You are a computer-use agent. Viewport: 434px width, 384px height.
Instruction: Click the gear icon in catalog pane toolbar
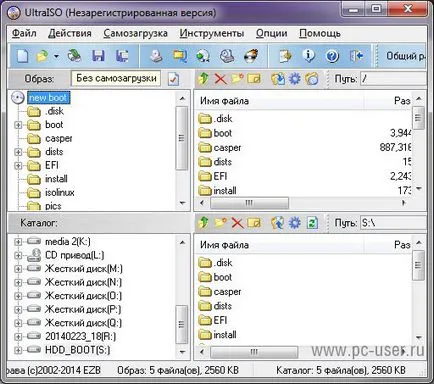pyautogui.click(x=294, y=223)
